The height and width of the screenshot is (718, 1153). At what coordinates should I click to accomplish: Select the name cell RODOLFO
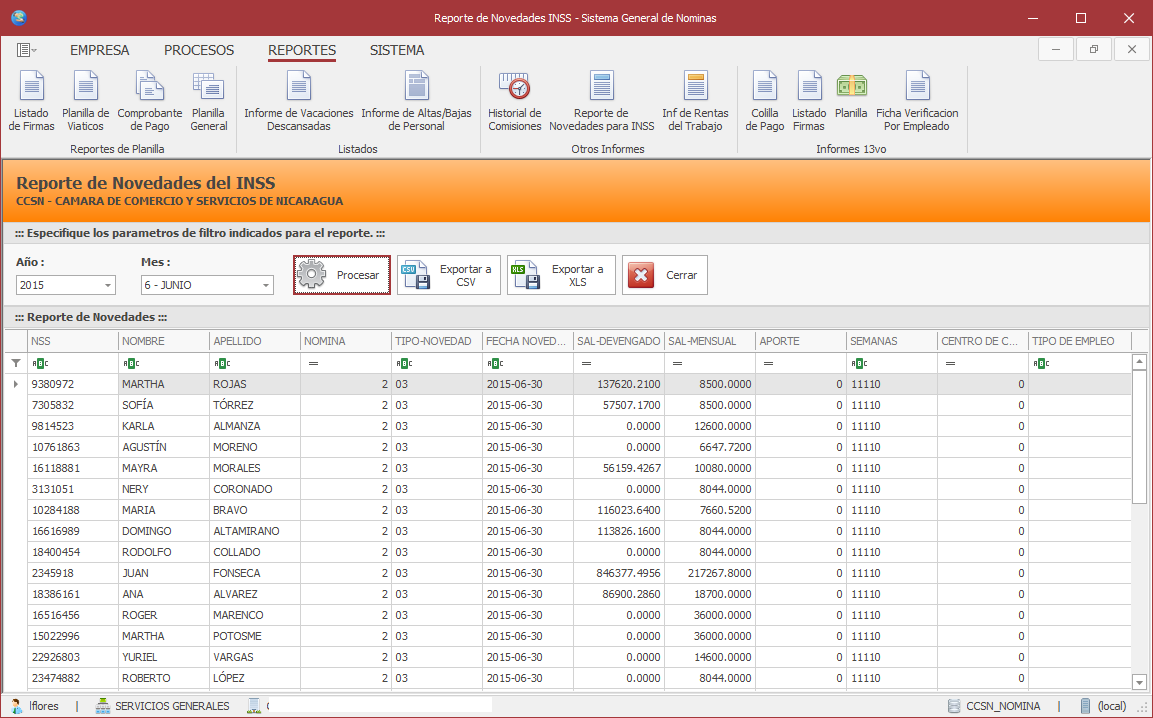point(164,552)
